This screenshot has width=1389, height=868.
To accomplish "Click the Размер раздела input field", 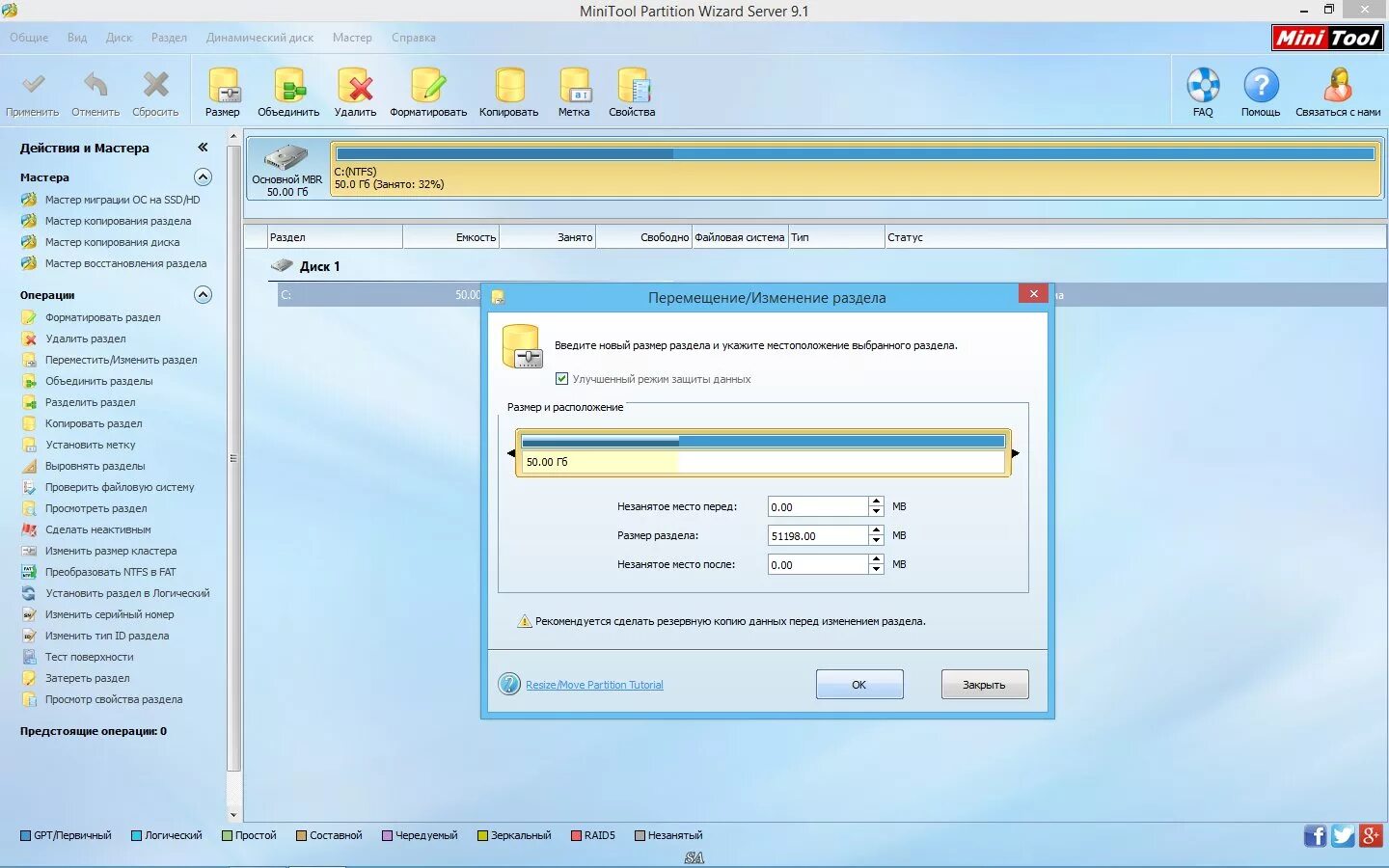I will pyautogui.click(x=818, y=535).
